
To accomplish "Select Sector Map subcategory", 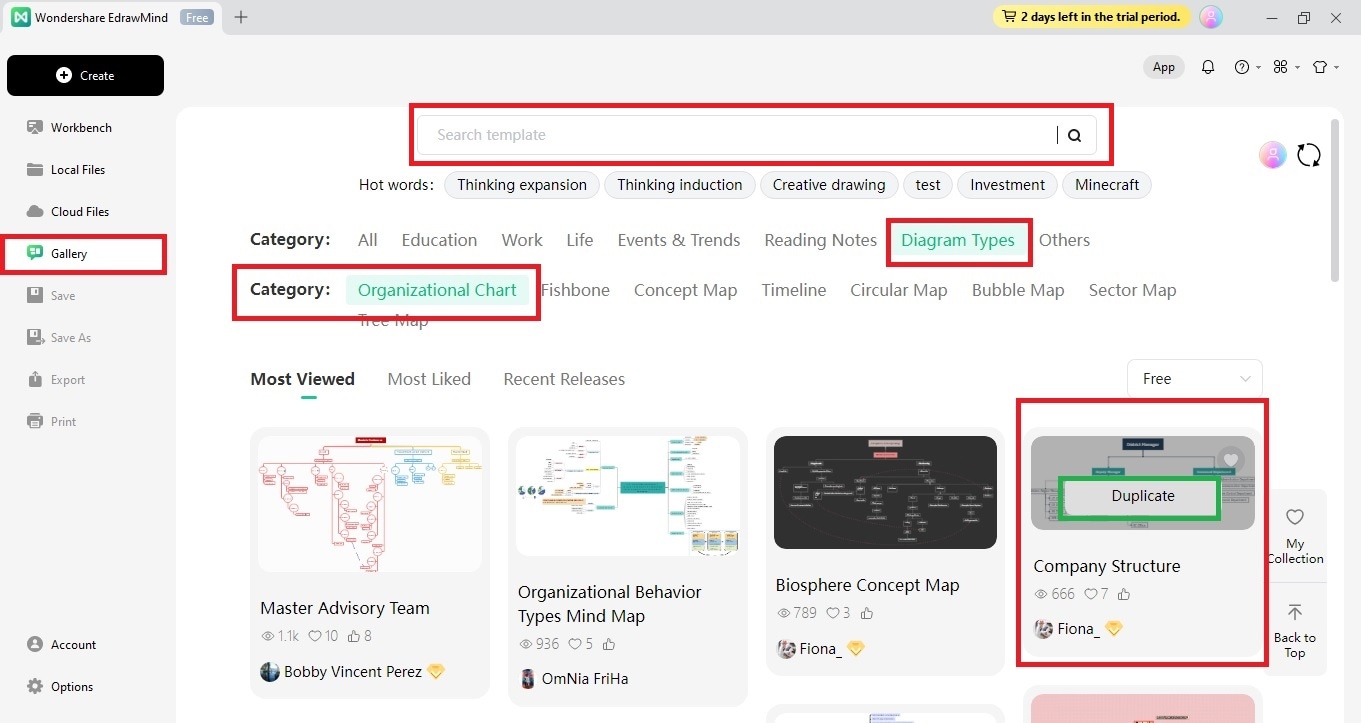I will click(x=1132, y=290).
